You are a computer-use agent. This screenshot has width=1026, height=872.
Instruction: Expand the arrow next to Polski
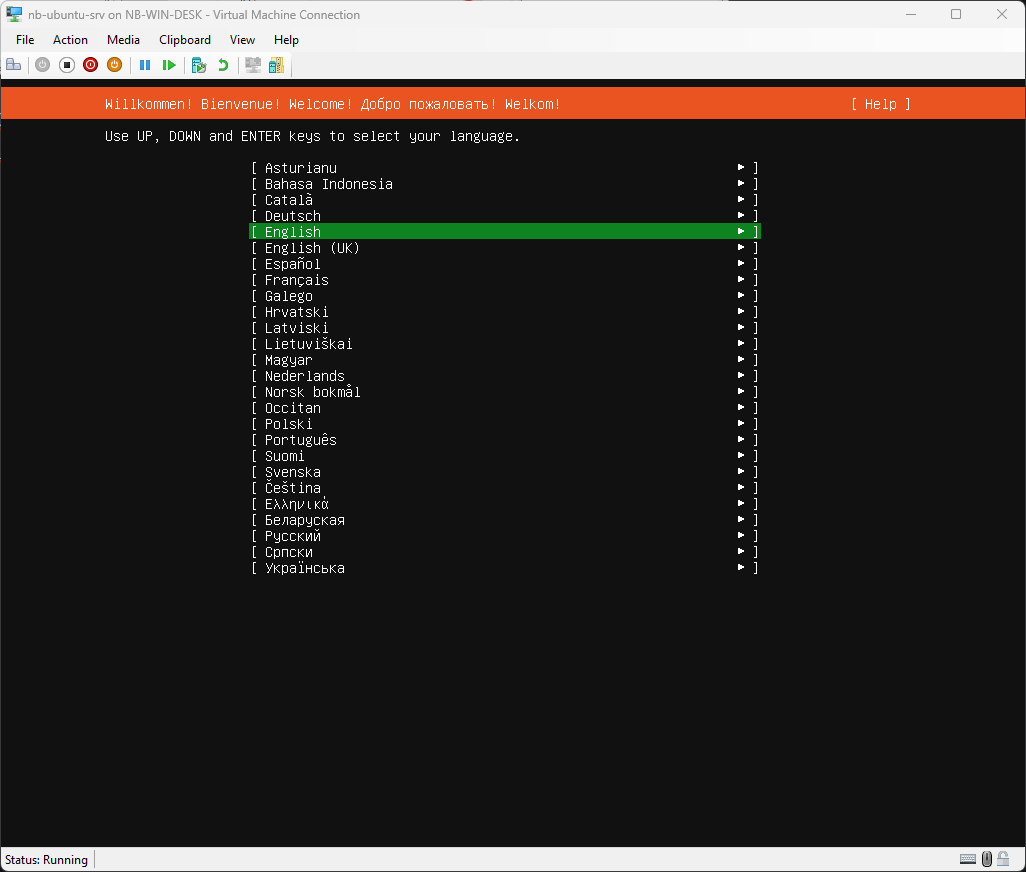[741, 424]
